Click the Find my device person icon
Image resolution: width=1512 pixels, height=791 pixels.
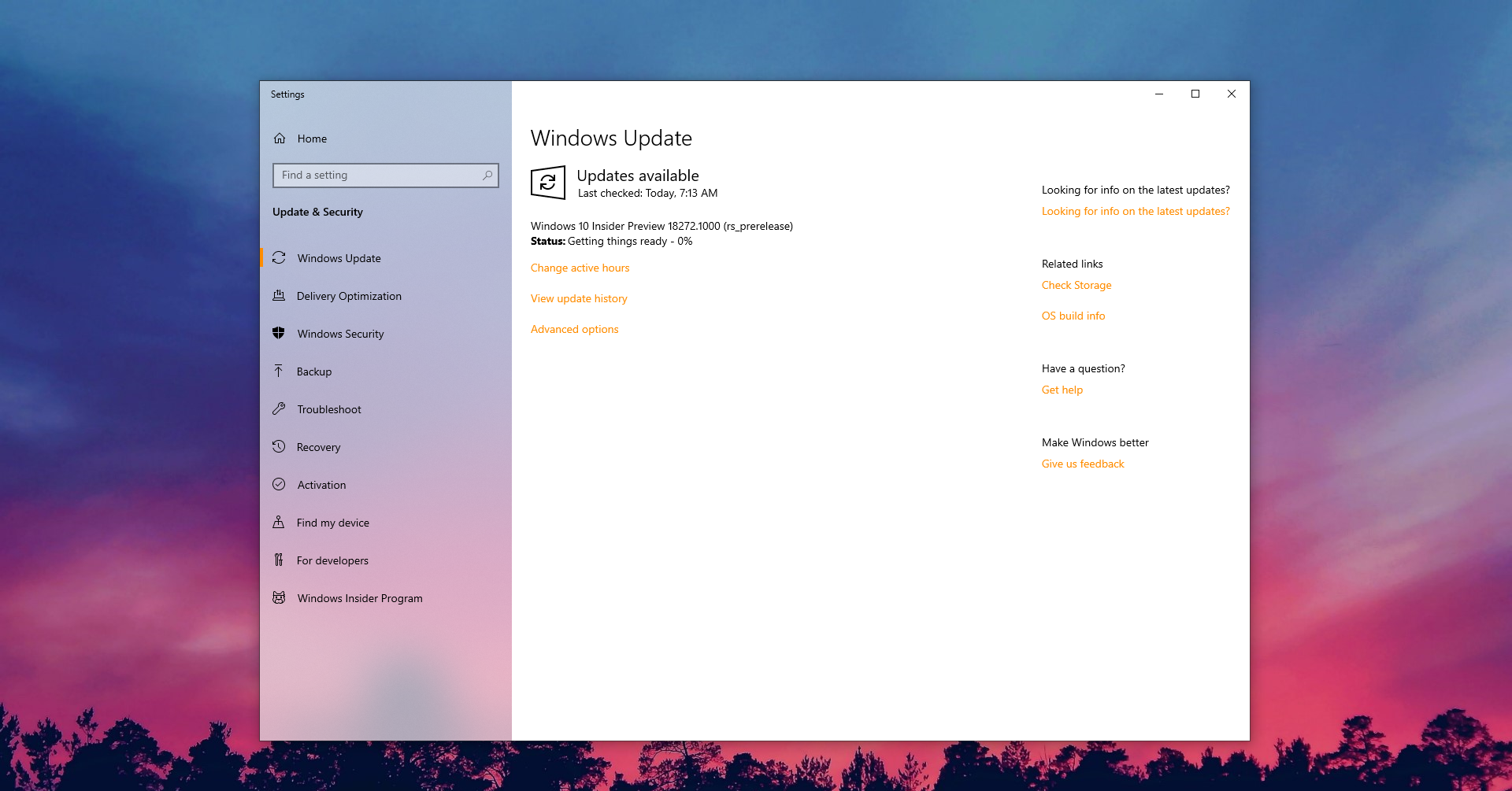point(279,522)
